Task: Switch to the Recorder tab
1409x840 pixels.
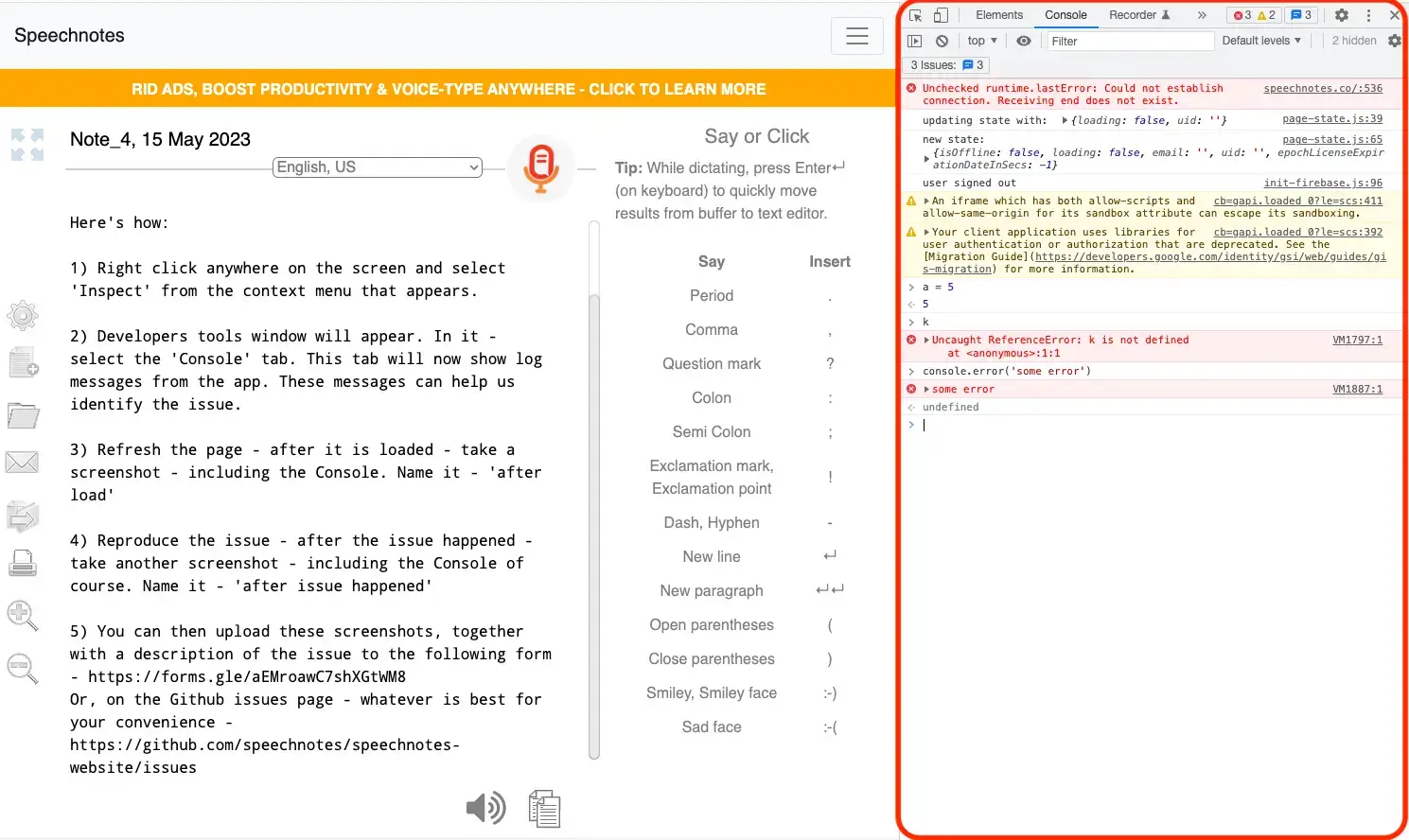Action: [x=1138, y=15]
